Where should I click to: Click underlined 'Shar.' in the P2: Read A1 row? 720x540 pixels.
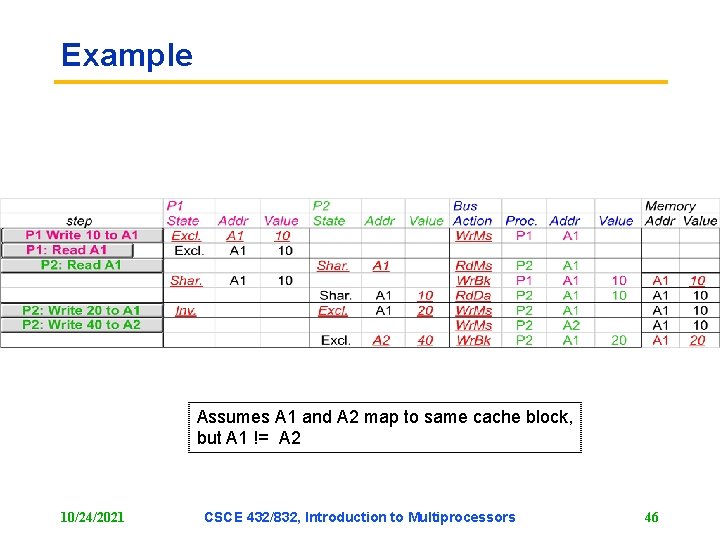[333, 266]
